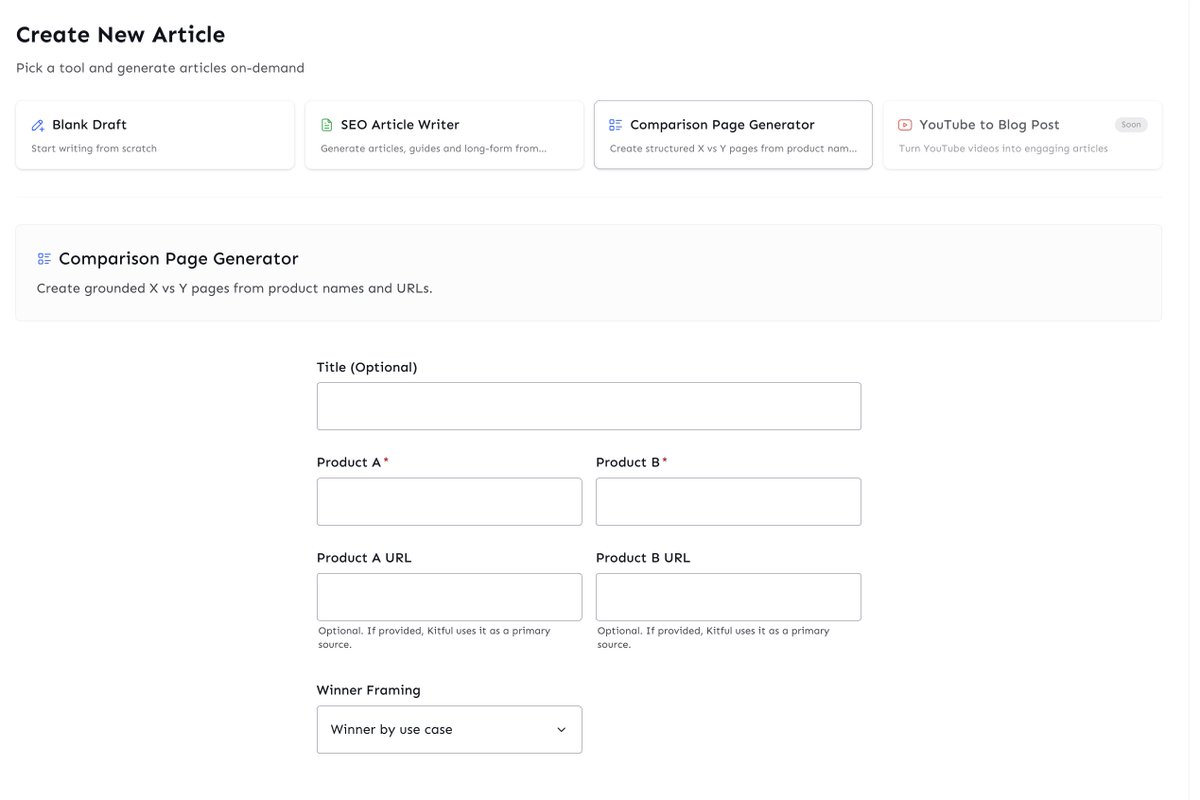This screenshot has width=1200, height=800.
Task: Focus the Title (Optional) text field
Action: [x=589, y=406]
